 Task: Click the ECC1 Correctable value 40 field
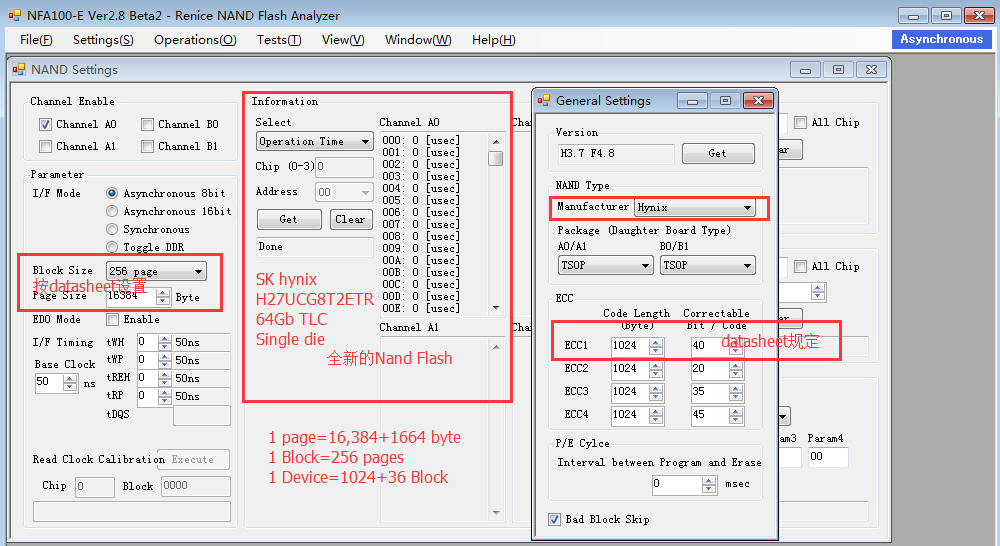(709, 346)
